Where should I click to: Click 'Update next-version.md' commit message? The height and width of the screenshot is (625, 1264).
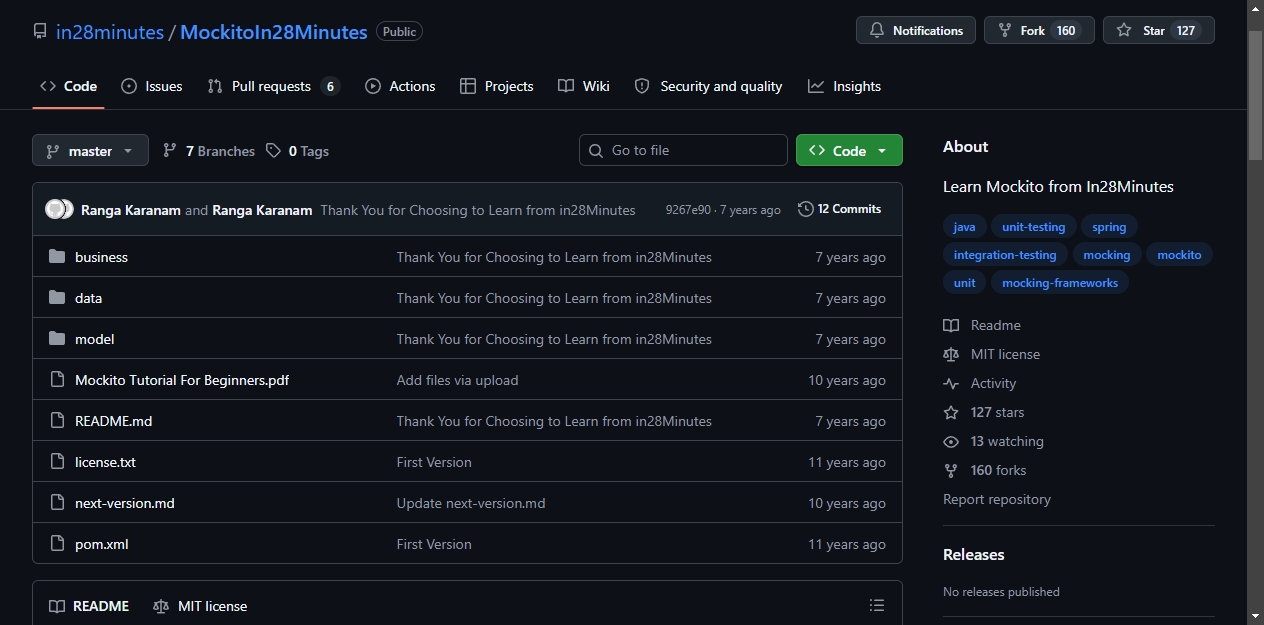471,503
